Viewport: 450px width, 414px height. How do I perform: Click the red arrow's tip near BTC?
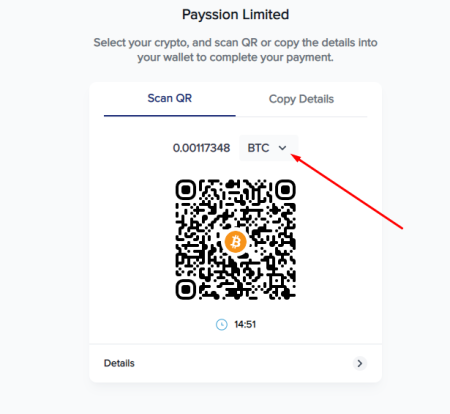[x=293, y=156]
